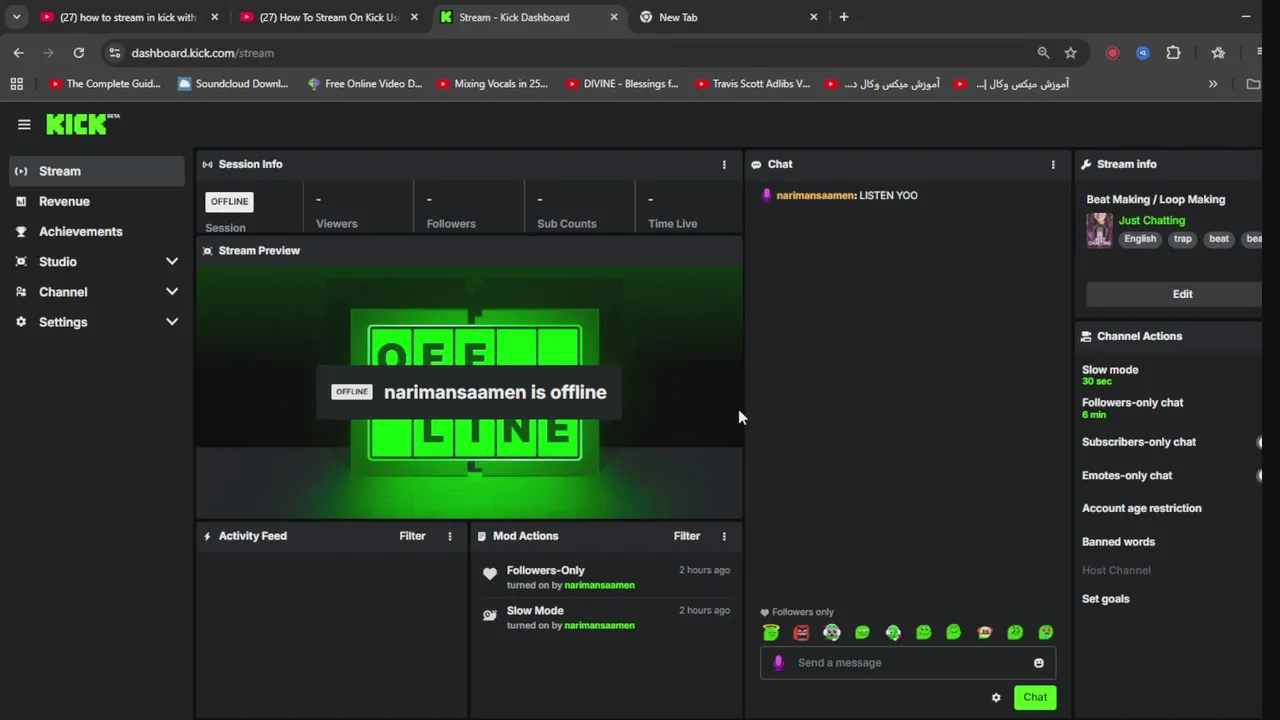Open the hamburger menu beside the Kick logo
Screen dimensions: 1280x720
(x=24, y=124)
